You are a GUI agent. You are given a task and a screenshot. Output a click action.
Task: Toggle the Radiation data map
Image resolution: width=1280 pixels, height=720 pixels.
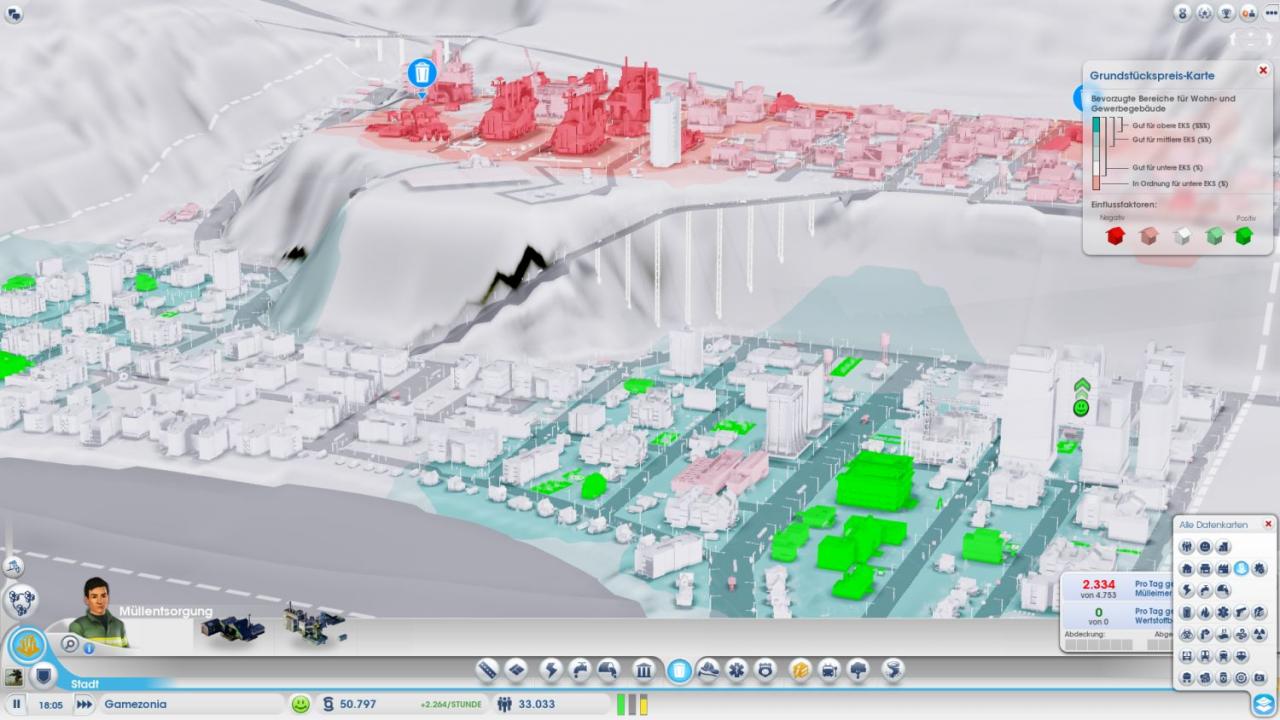point(1260,633)
